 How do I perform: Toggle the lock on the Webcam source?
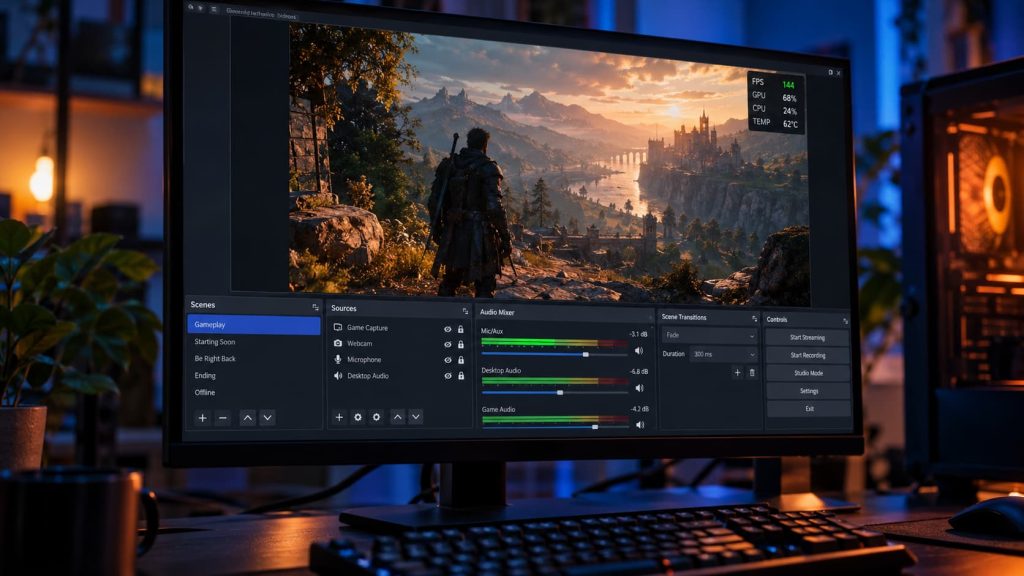460,344
